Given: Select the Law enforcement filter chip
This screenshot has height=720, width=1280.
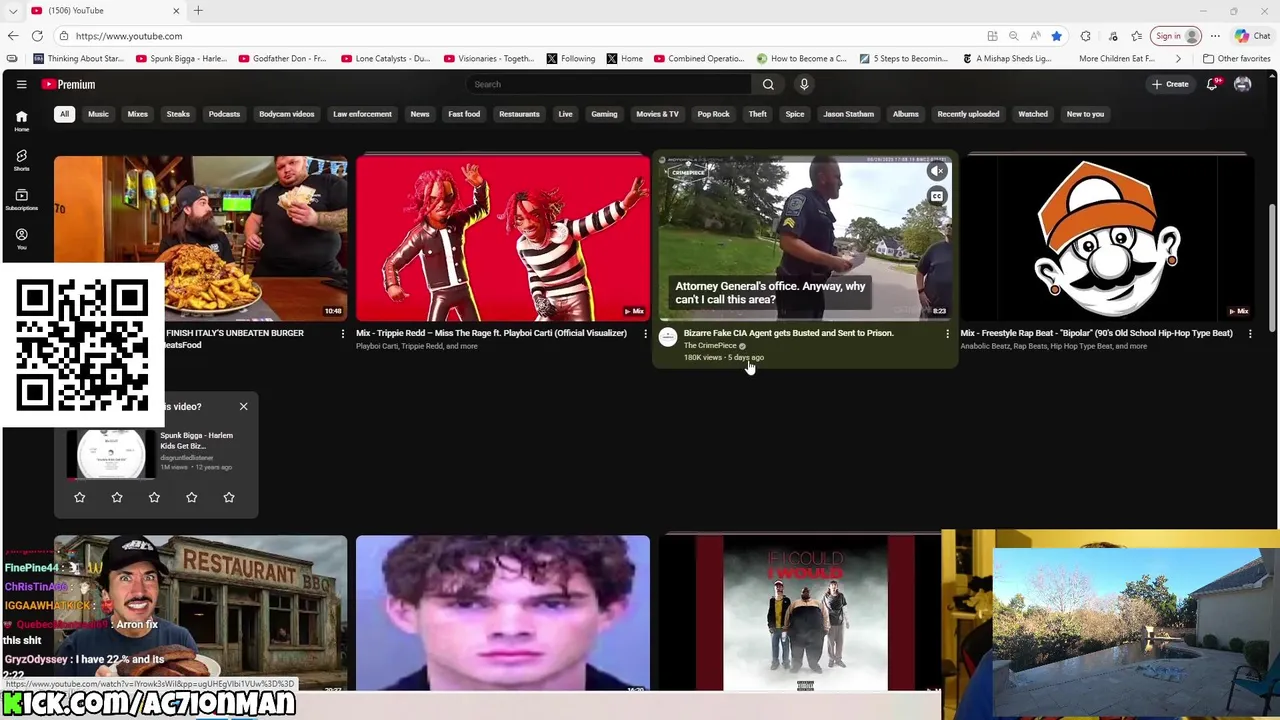Looking at the screenshot, I should [362, 114].
